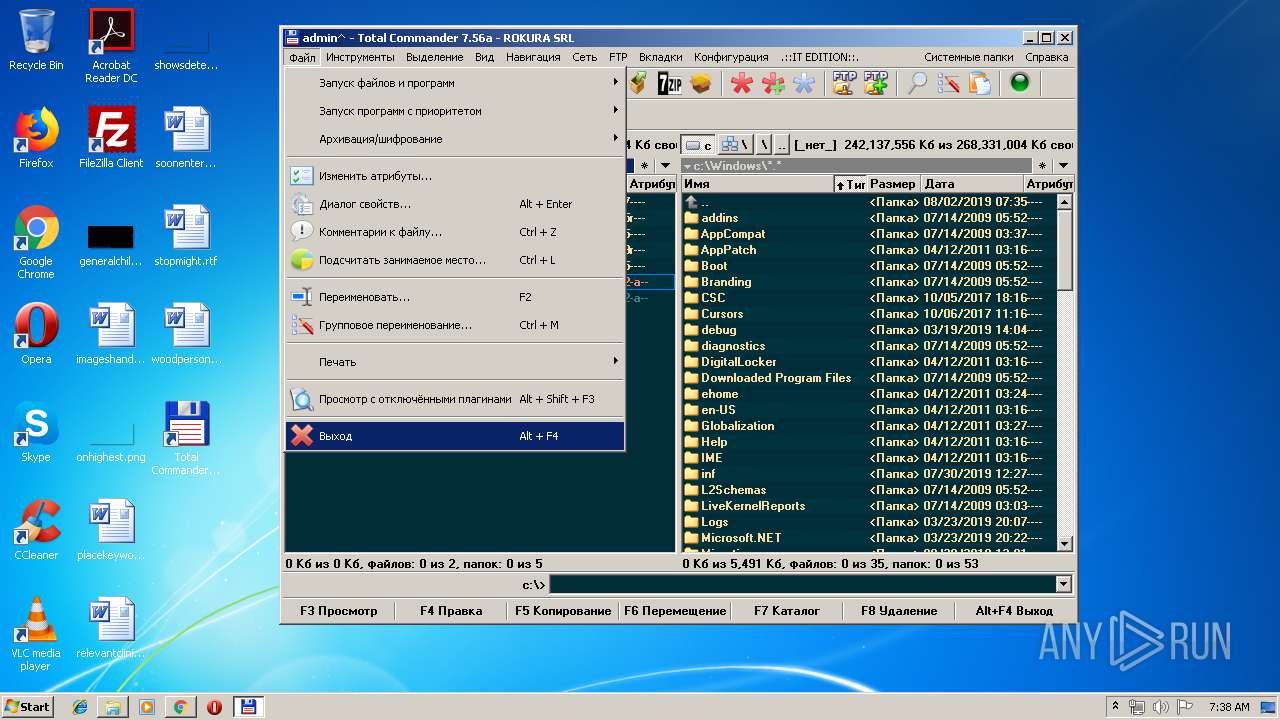Open Запуск программ с приоритетом submenu
The width and height of the screenshot is (1280, 720).
click(x=455, y=111)
